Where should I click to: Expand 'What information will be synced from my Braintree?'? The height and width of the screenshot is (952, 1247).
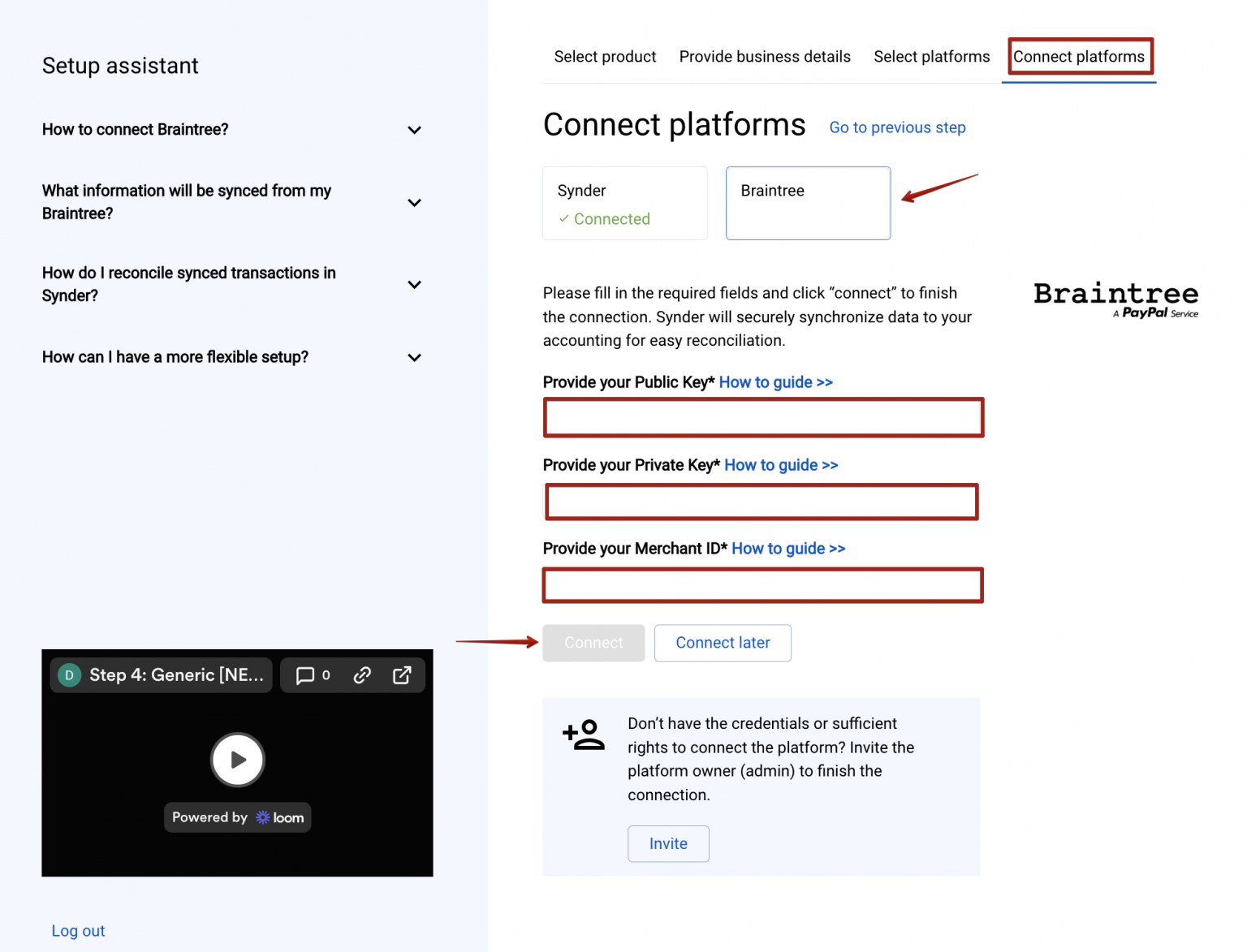(x=414, y=202)
